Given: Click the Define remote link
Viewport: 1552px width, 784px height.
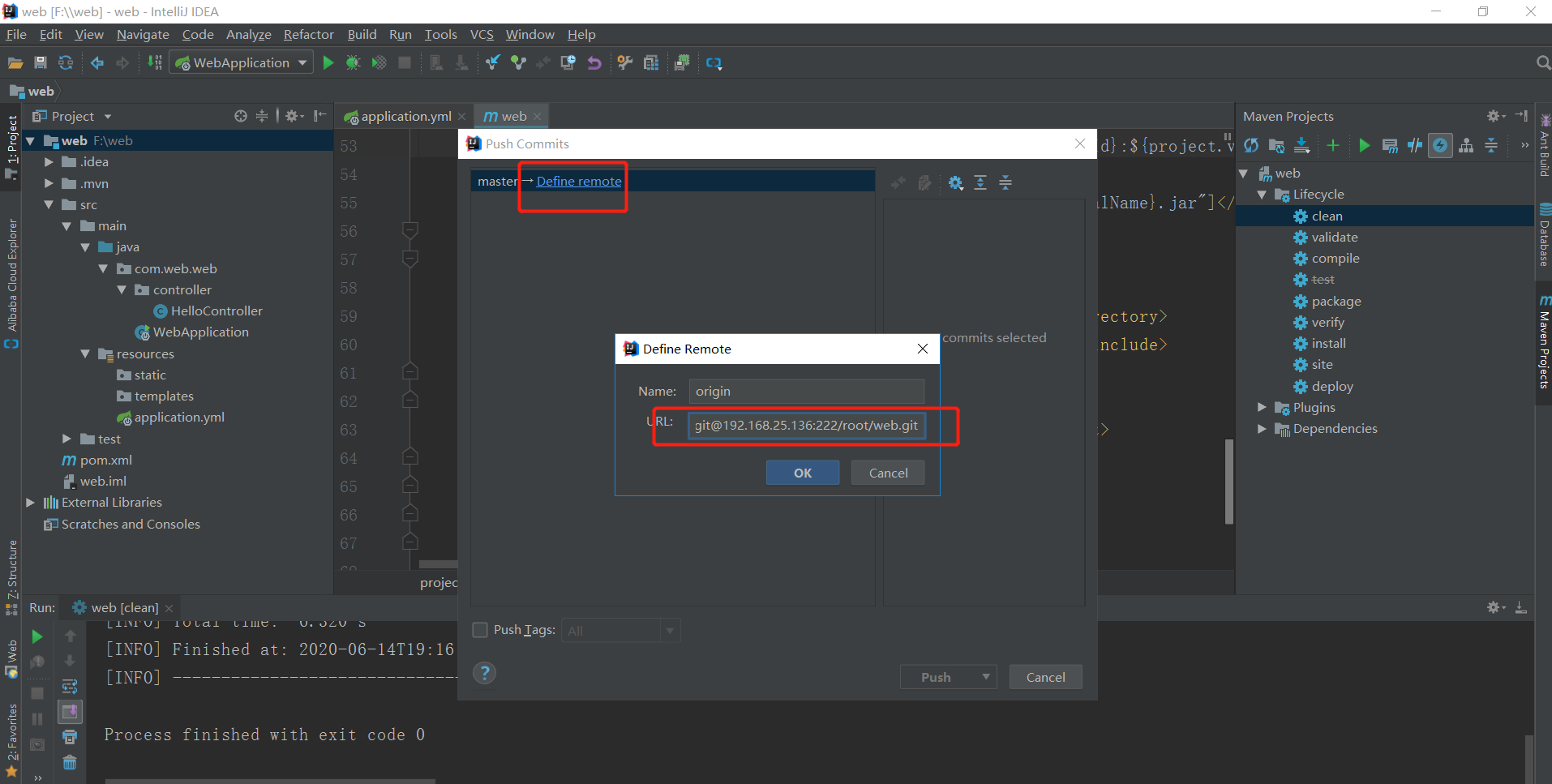Looking at the screenshot, I should click(579, 181).
